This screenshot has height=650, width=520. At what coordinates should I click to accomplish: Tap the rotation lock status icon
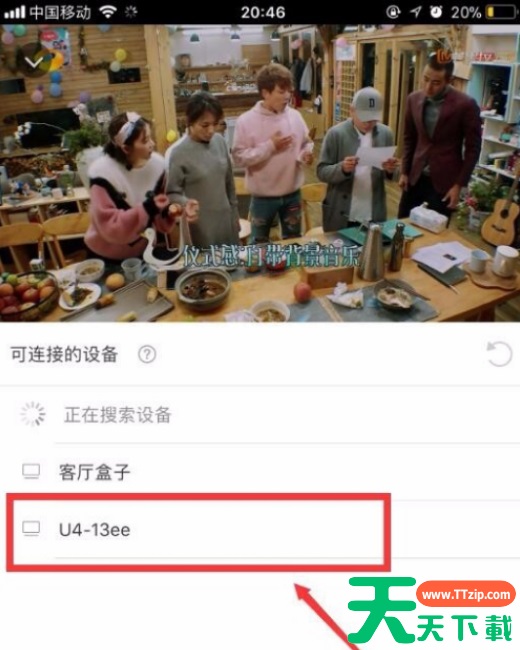[x=393, y=12]
